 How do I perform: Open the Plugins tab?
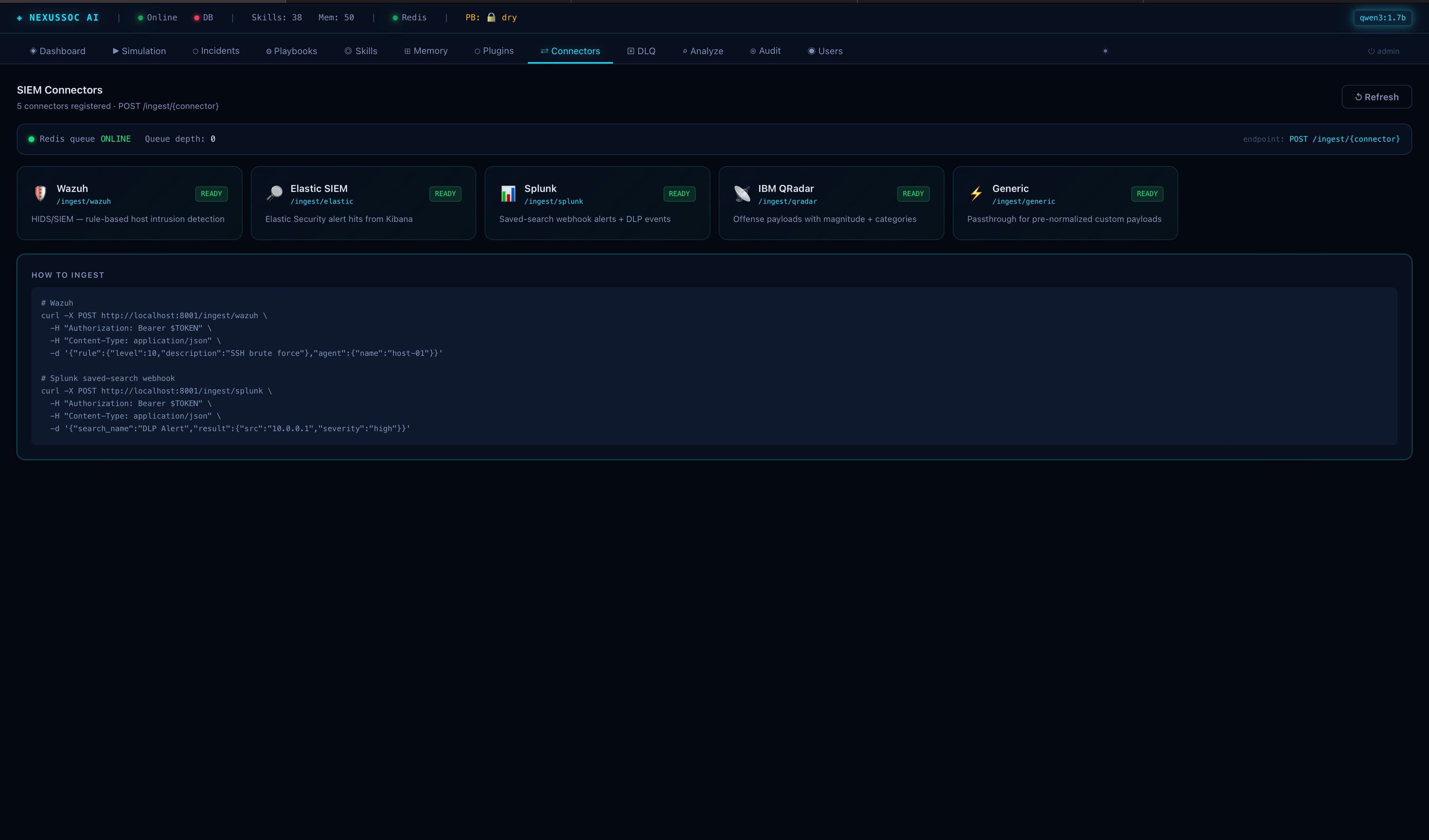[494, 51]
